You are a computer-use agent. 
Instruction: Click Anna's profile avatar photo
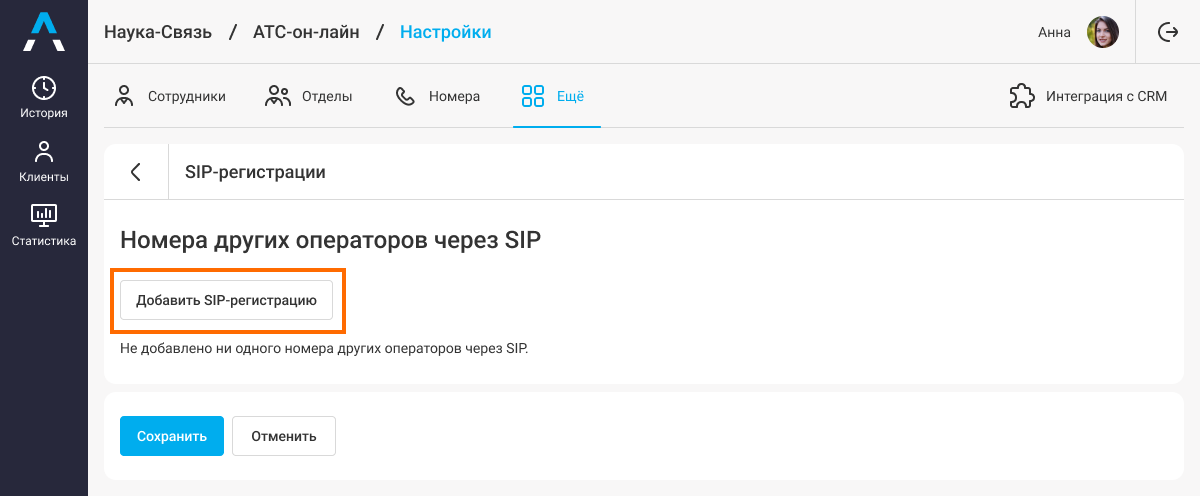pyautogui.click(x=1103, y=32)
